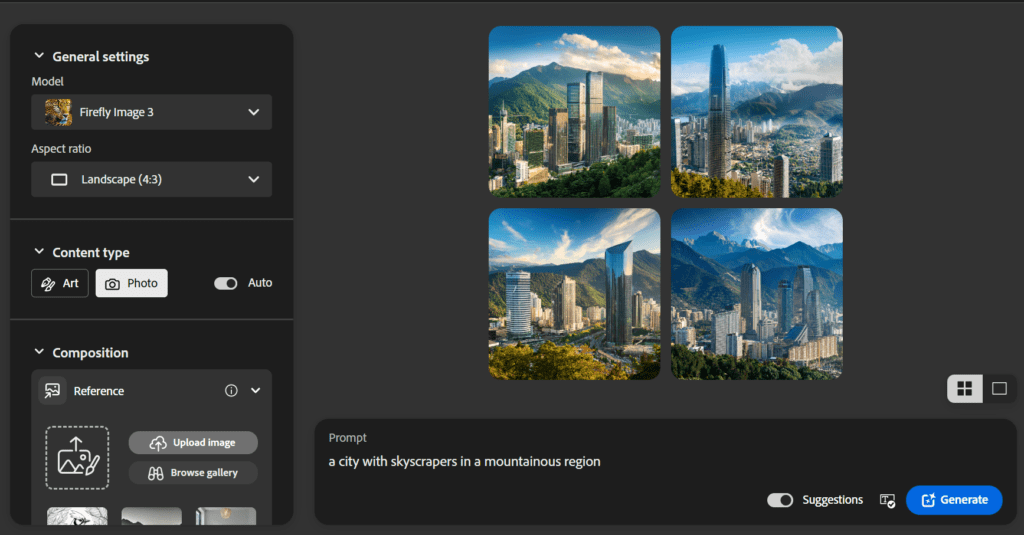This screenshot has height=535, width=1024.
Task: Open the Landscape (4:3) aspect ratio dropdown
Action: [x=152, y=180]
